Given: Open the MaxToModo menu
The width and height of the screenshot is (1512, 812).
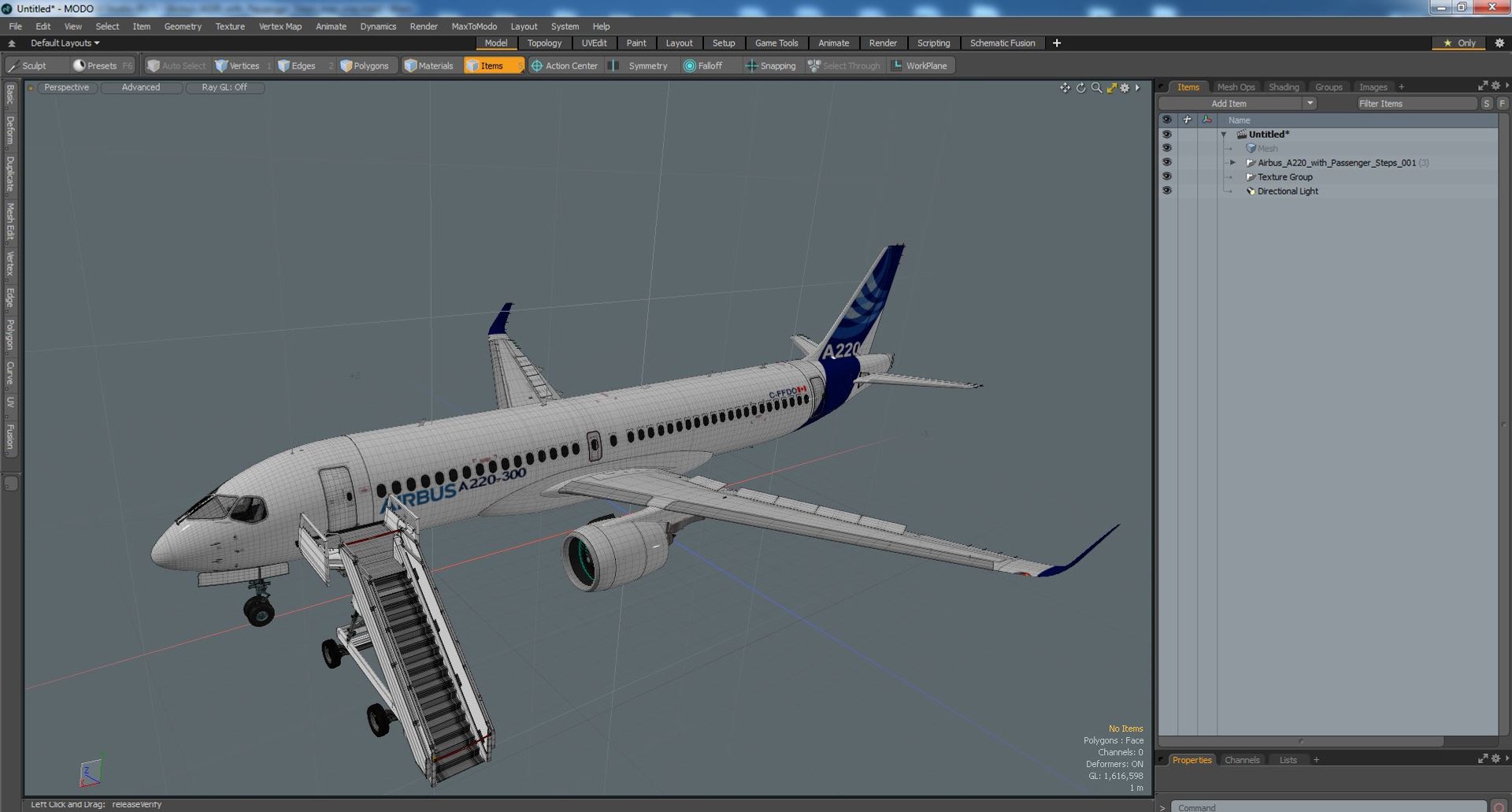Looking at the screenshot, I should click(x=474, y=26).
